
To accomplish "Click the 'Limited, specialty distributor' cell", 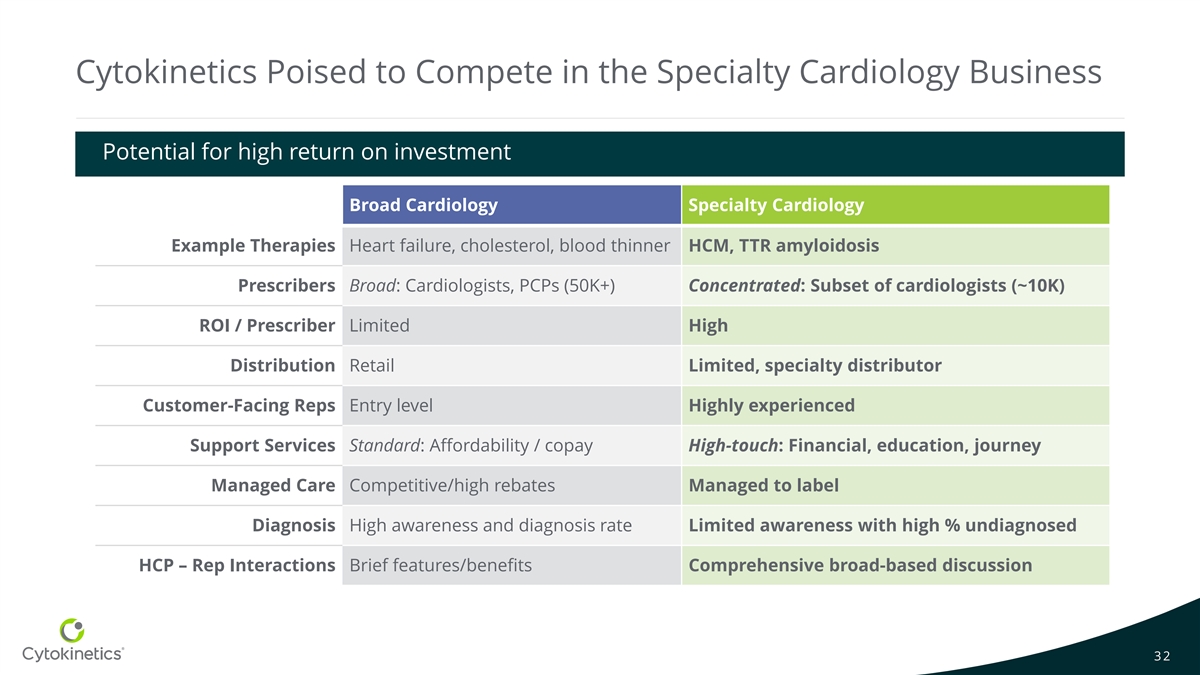I will coord(815,365).
